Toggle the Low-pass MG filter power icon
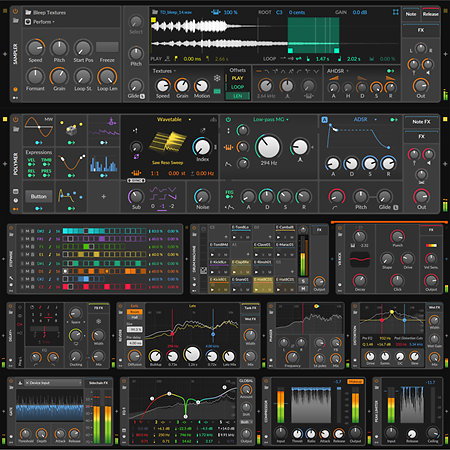 point(228,119)
